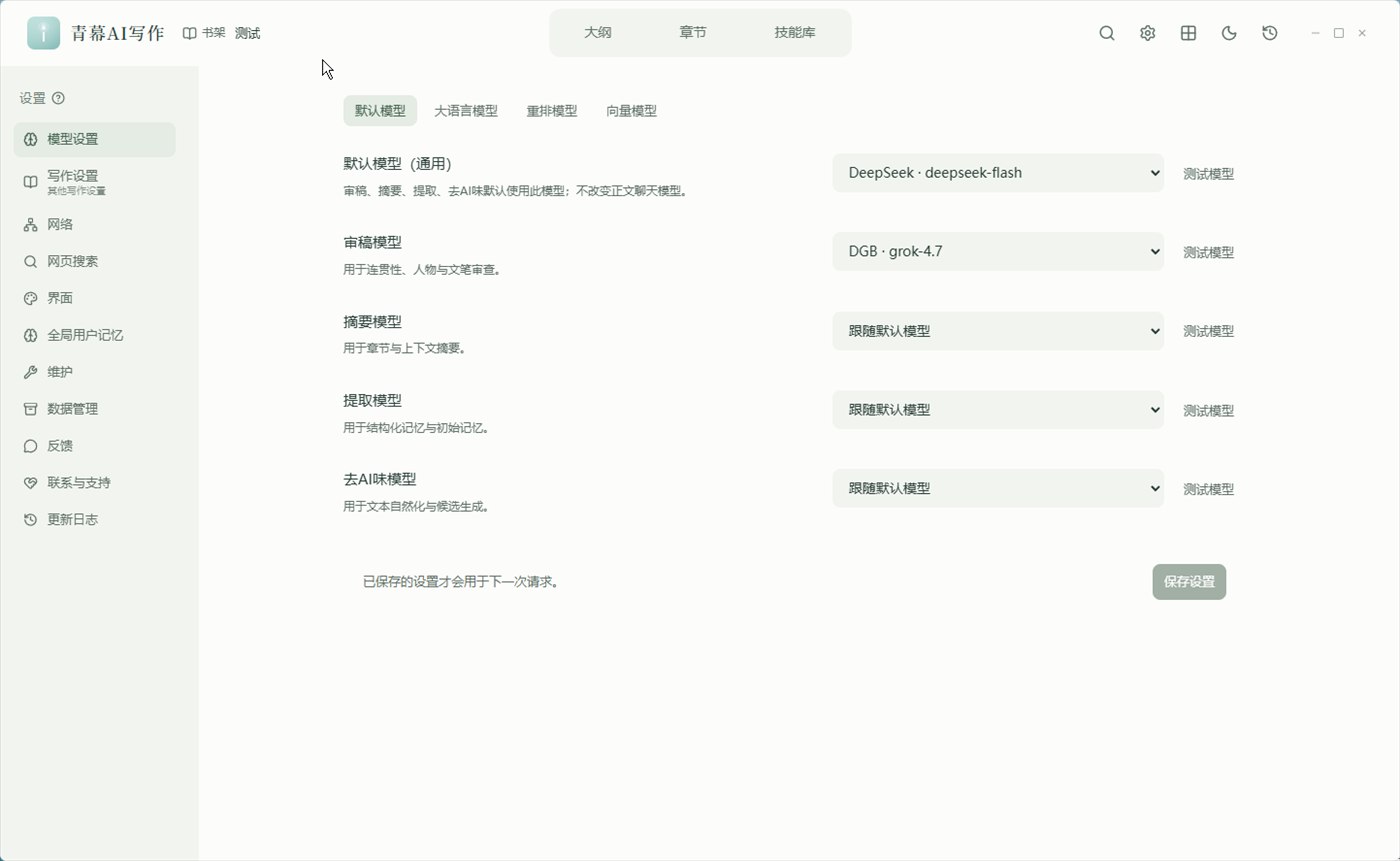Screen dimensions: 1400x861
Task: Select 模型设置 in the sidebar
Action: (x=95, y=140)
